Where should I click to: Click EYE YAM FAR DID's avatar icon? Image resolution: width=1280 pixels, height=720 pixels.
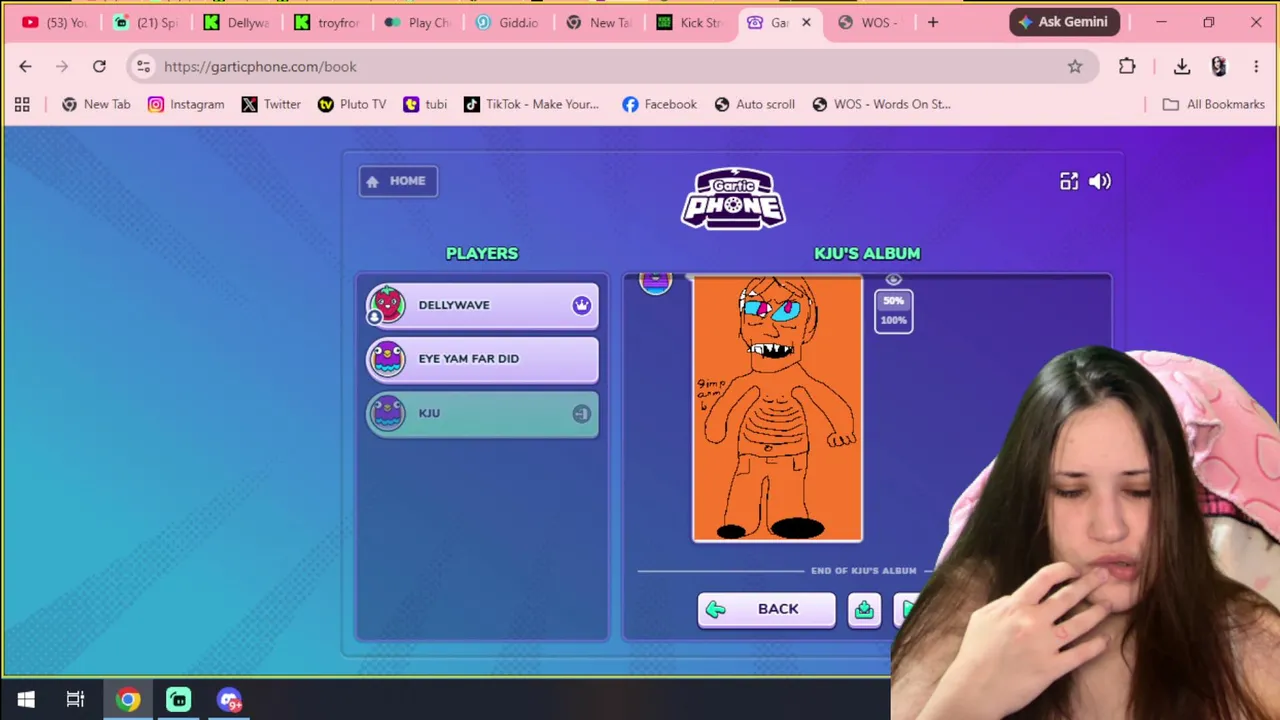pos(387,359)
